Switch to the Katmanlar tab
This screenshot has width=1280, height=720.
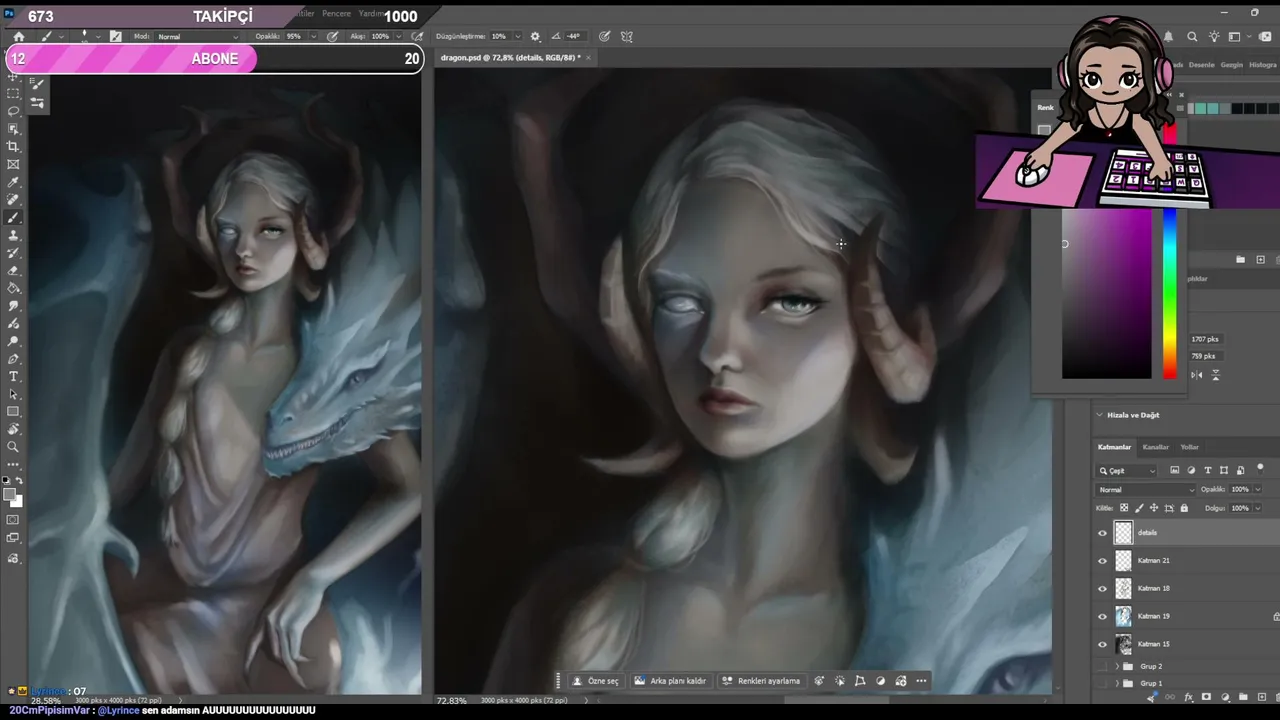(x=1114, y=447)
